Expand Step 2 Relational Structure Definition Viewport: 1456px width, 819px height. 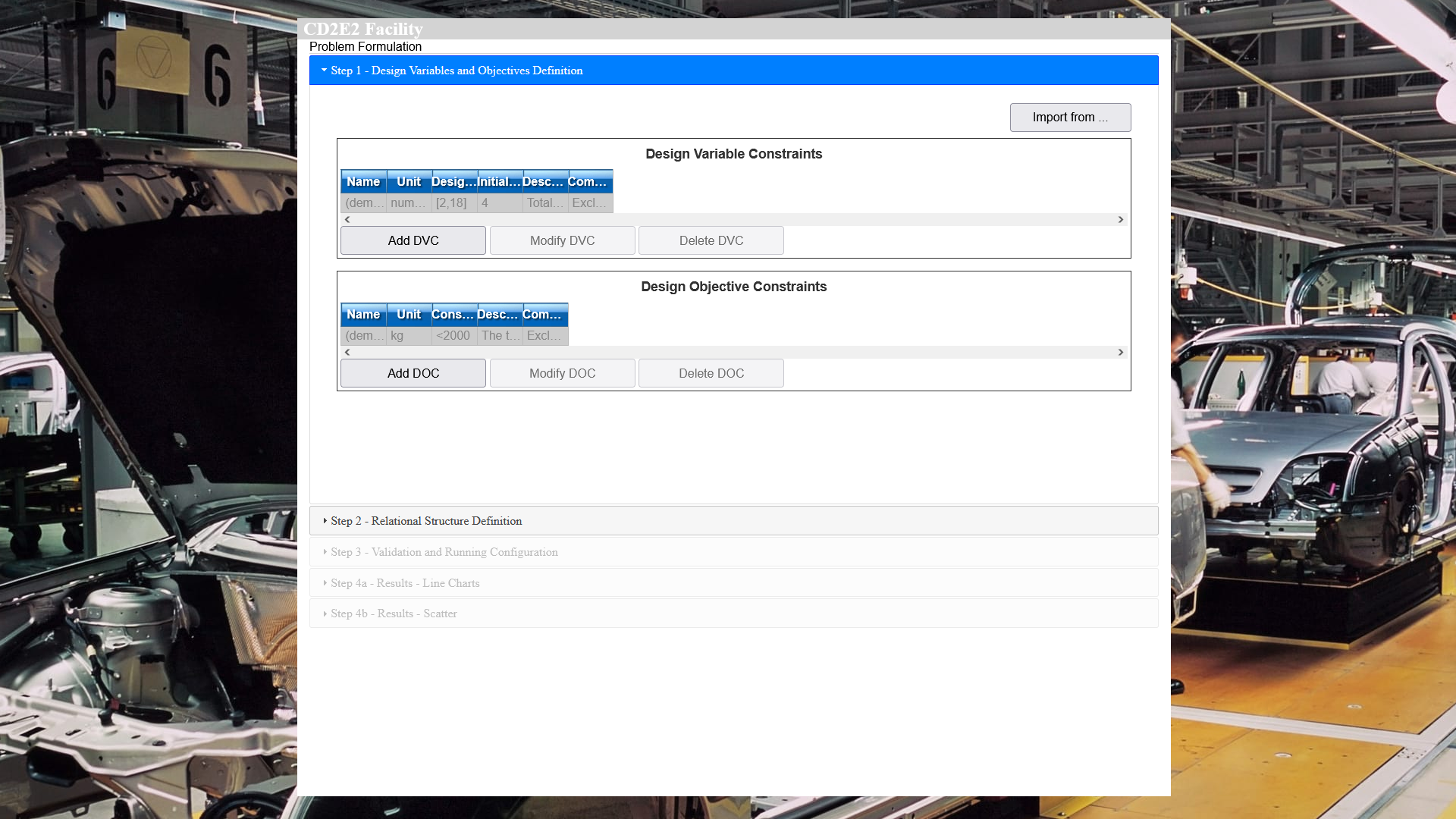pos(426,521)
